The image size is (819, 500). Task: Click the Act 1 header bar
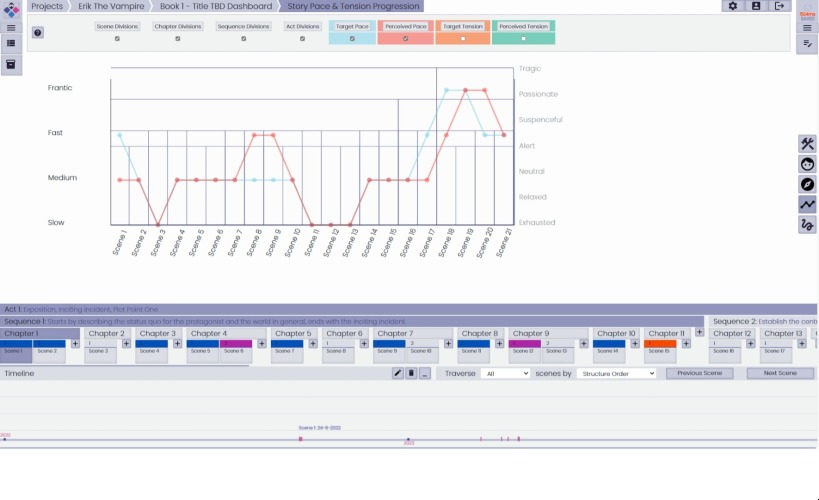point(408,309)
